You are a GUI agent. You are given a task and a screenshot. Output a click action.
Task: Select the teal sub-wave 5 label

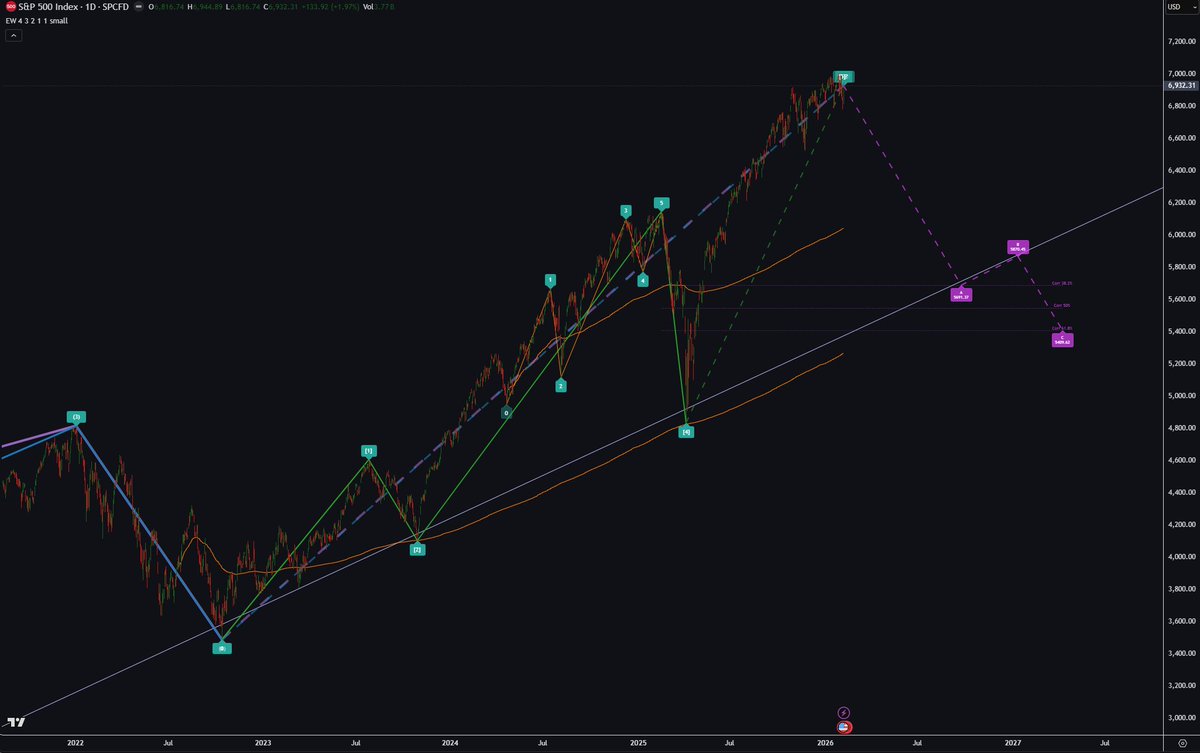(x=660, y=203)
